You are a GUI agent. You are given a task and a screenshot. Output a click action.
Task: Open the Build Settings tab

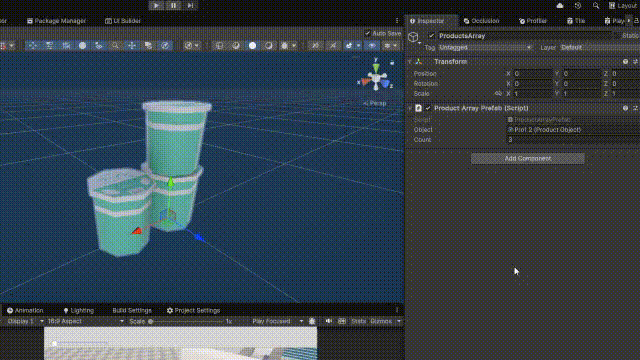pos(132,311)
